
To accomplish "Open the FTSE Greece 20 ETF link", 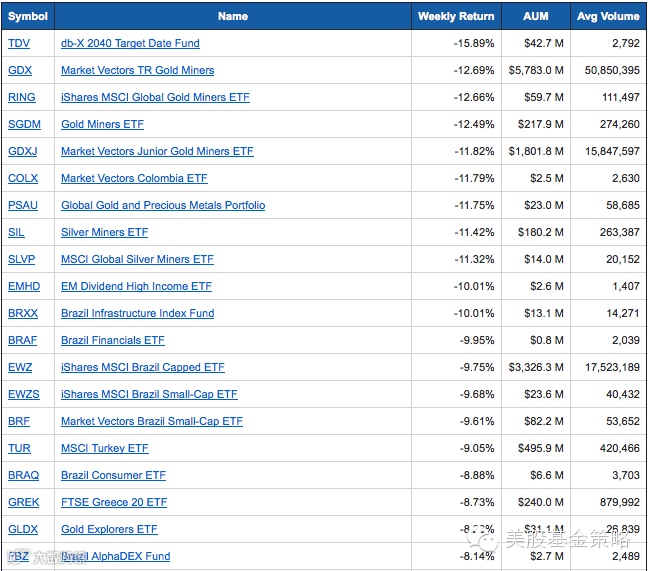I will pos(114,502).
